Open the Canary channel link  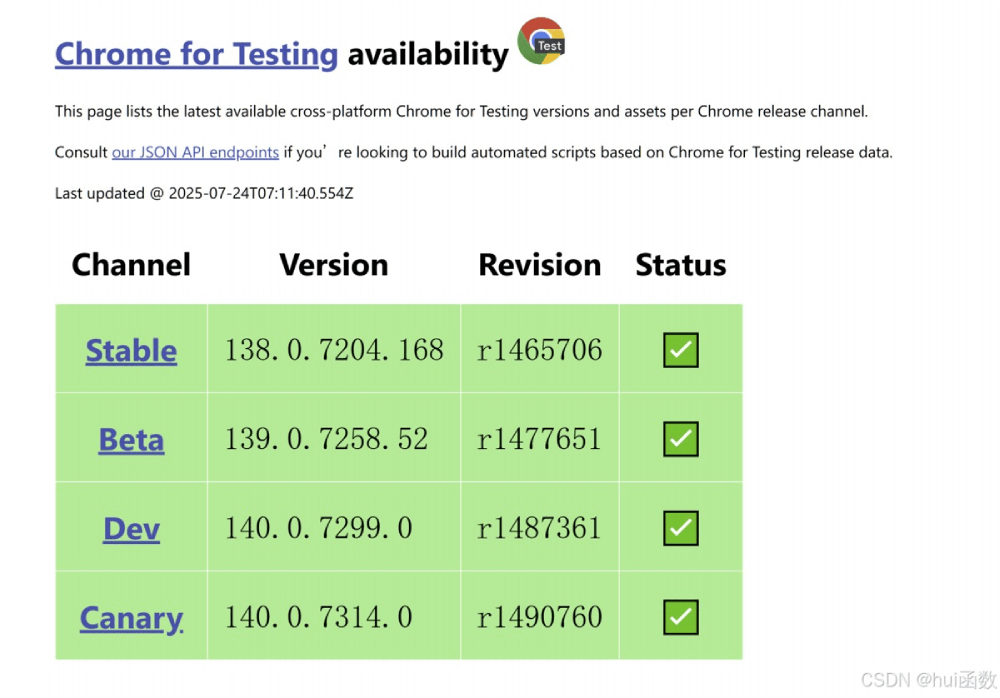(131, 618)
